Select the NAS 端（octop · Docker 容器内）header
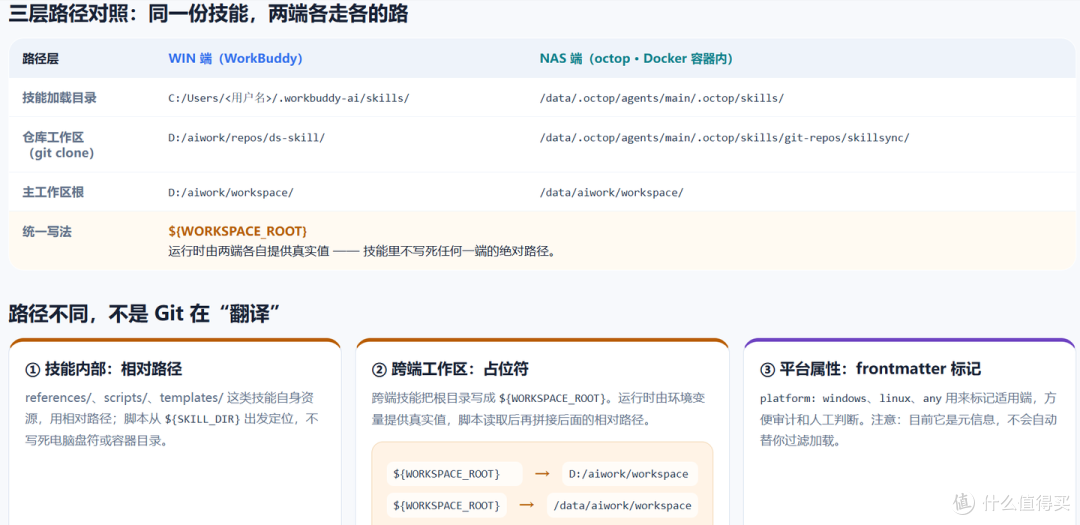This screenshot has width=1080, height=525. [x=636, y=59]
